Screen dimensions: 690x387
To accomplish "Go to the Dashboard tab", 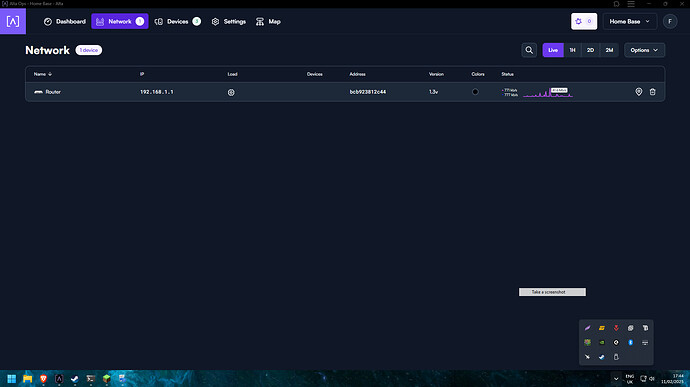I will [x=65, y=21].
